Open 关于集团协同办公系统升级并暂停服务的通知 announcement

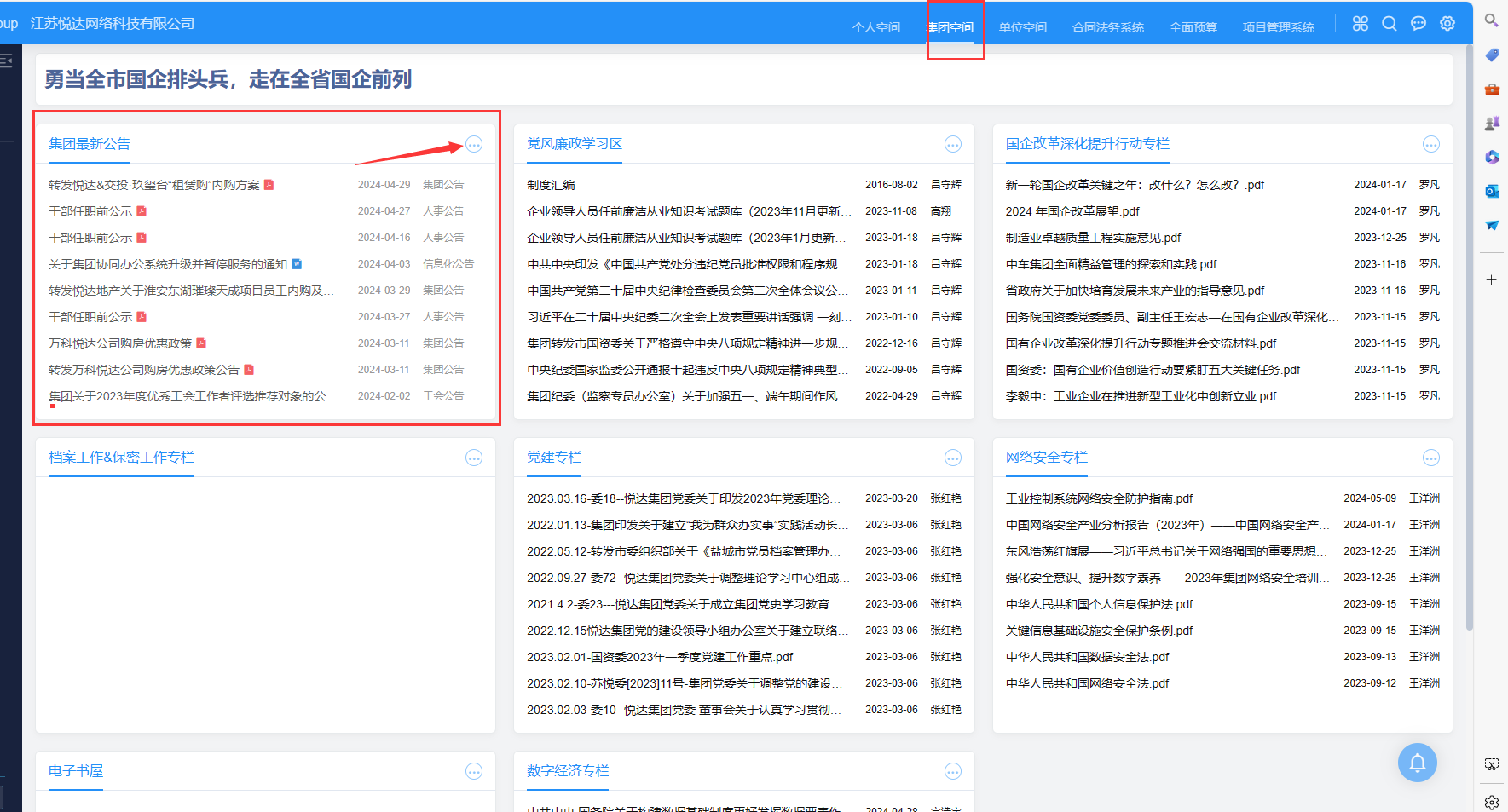168,264
